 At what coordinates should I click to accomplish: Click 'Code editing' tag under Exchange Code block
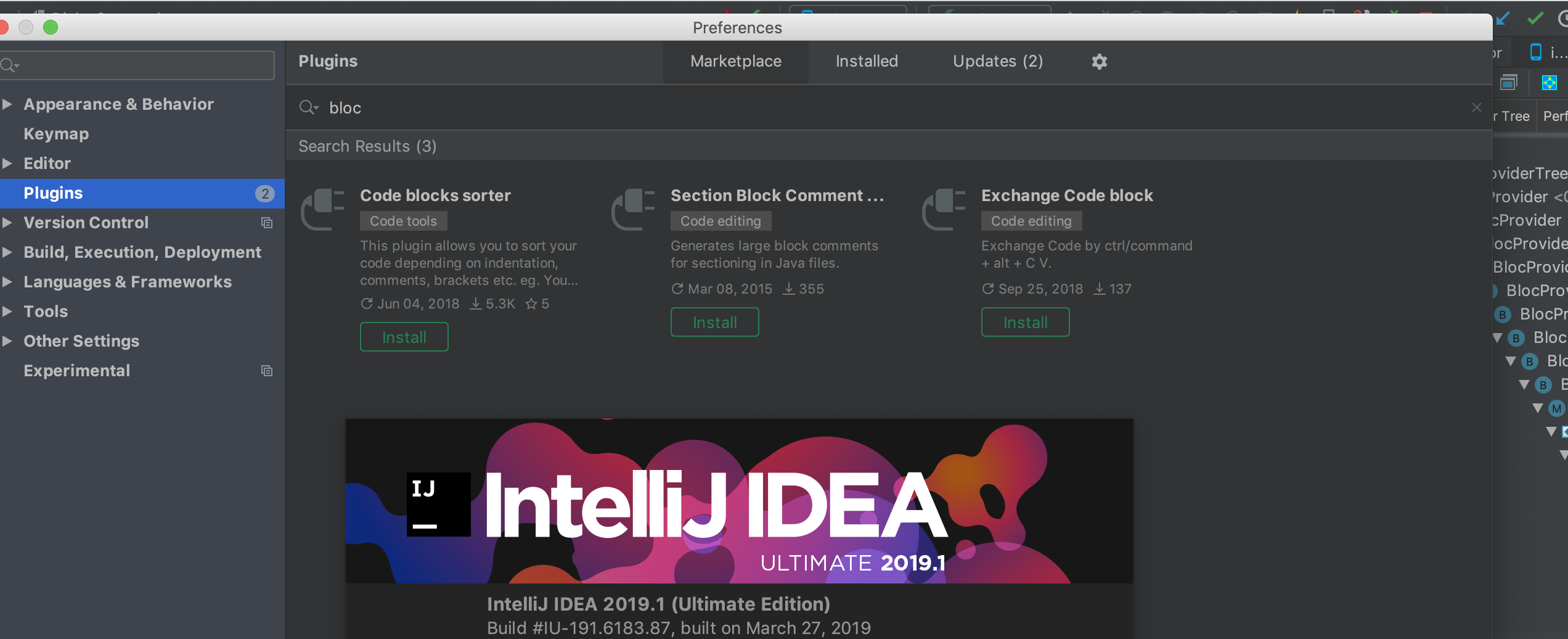(x=1032, y=221)
